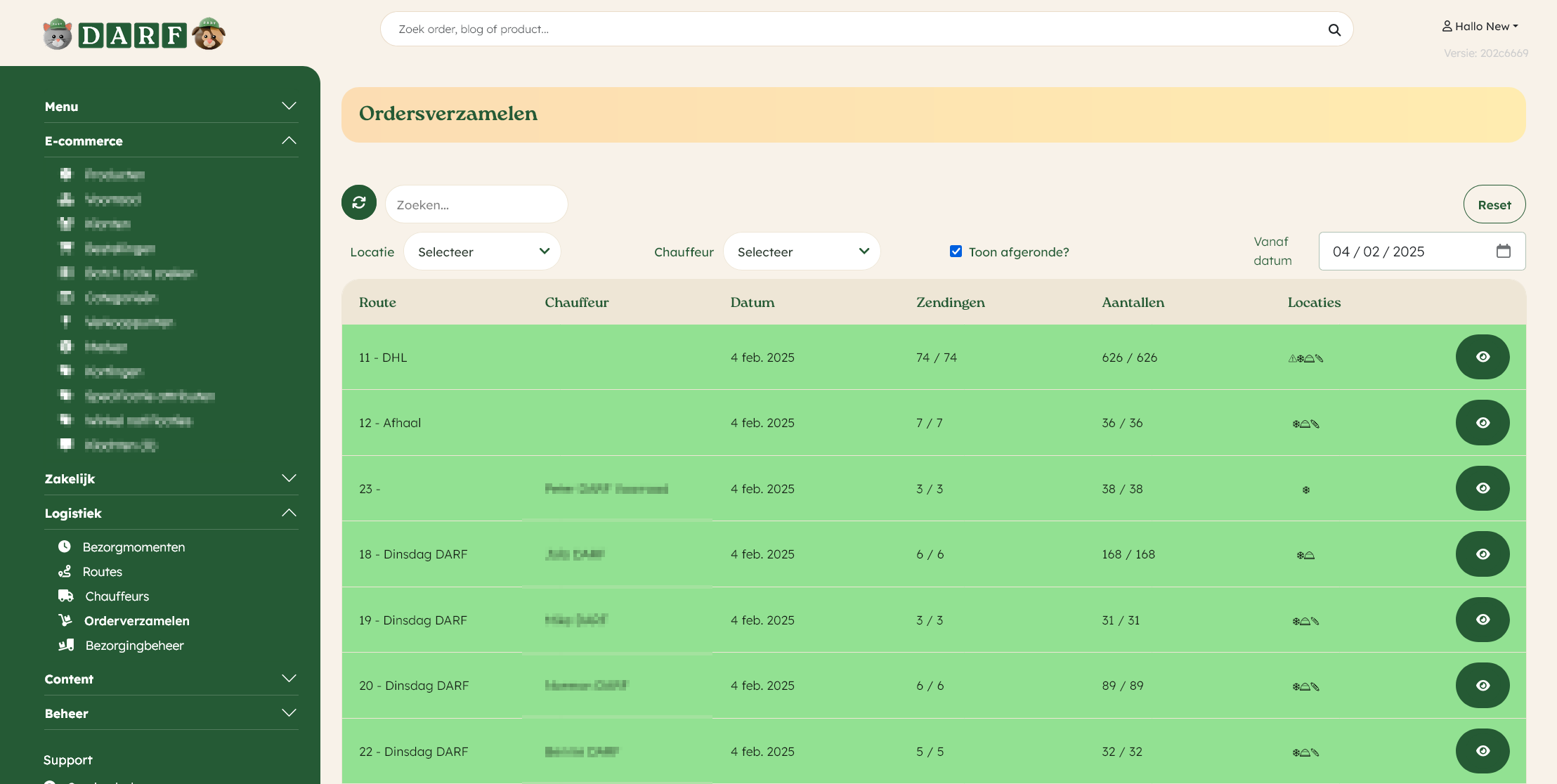Click the Reset button

(x=1494, y=204)
